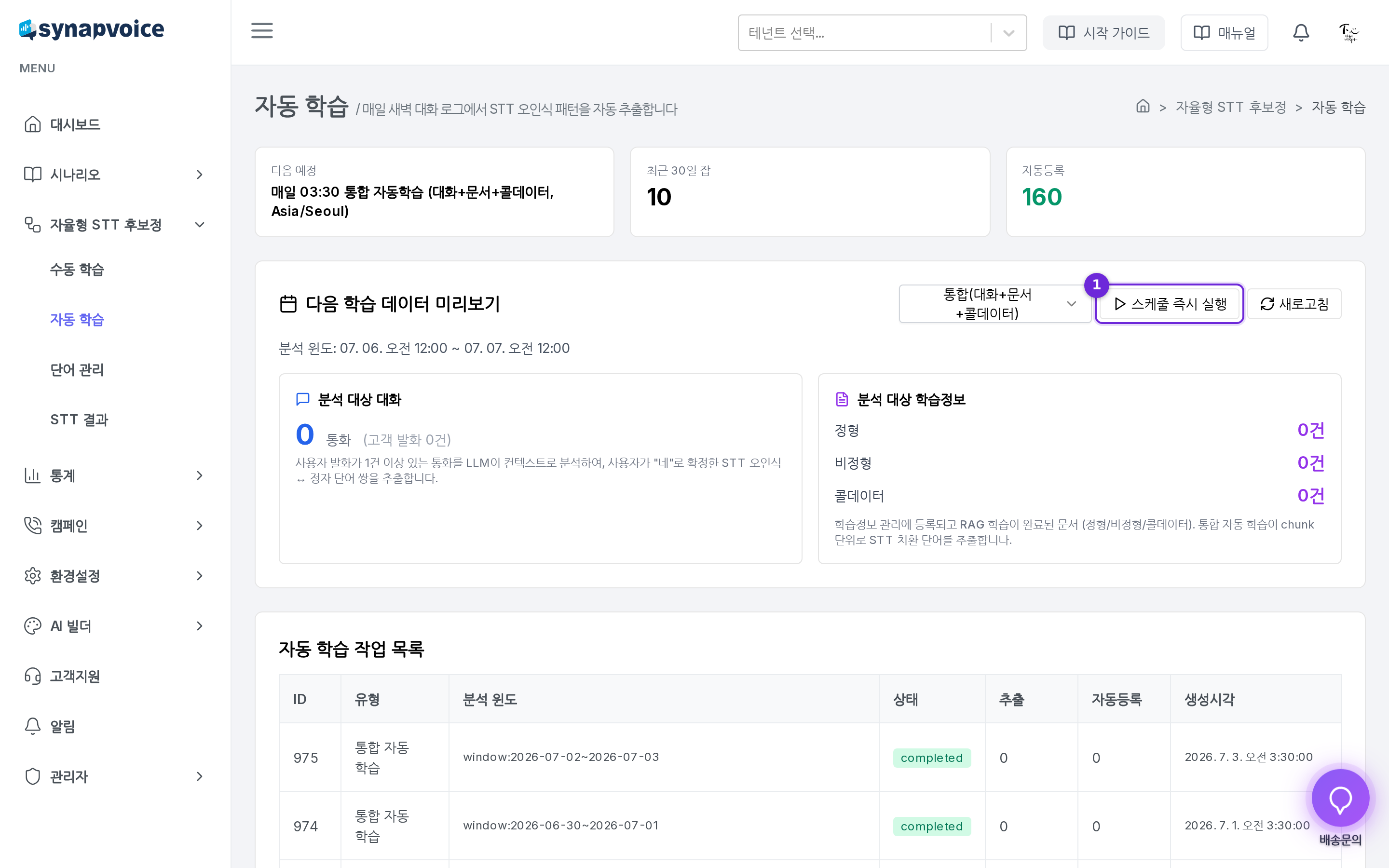This screenshot has width=1389, height=868.
Task: Select 자동 학습 menu item
Action: (77, 319)
